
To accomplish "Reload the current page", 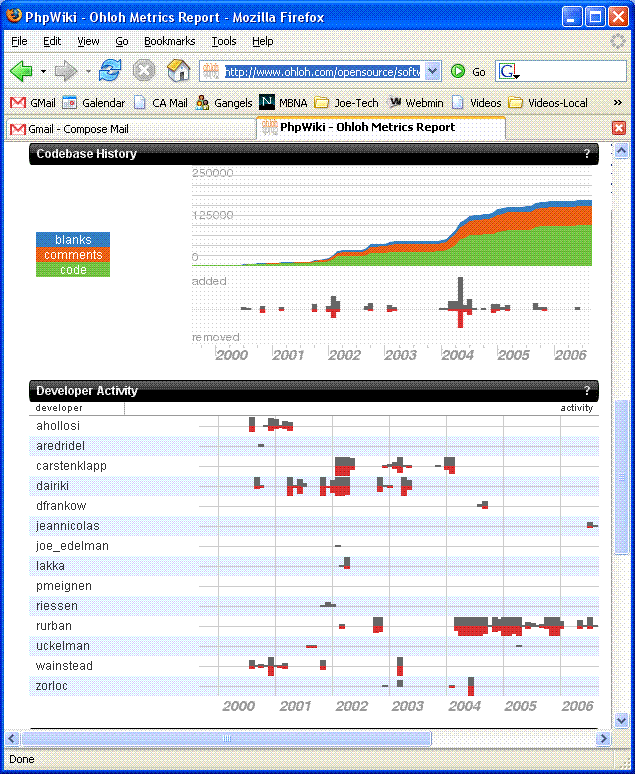I will point(110,71).
